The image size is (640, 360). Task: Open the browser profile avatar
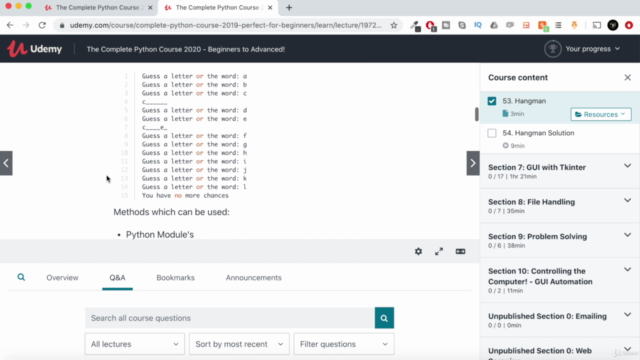pos(613,25)
